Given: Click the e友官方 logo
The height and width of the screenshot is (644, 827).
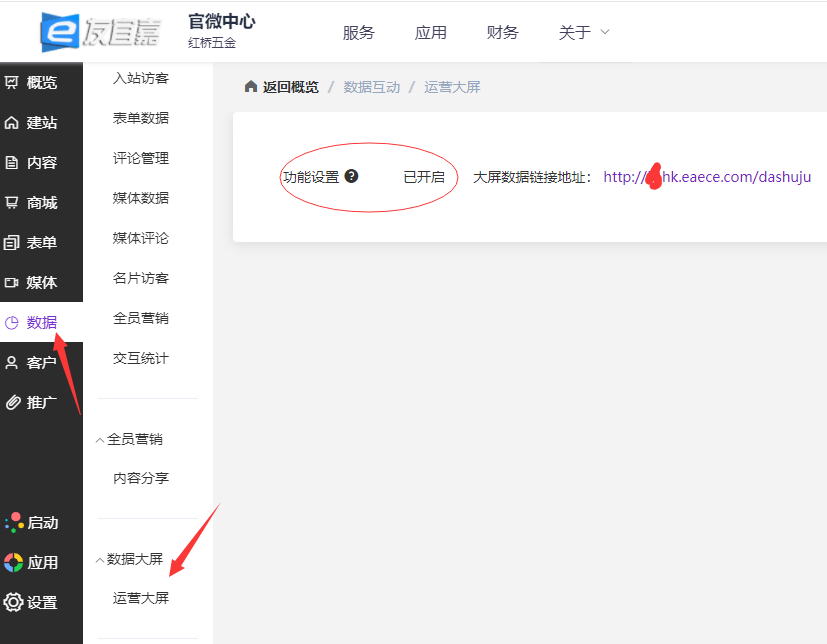Looking at the screenshot, I should pyautogui.click(x=100, y=32).
